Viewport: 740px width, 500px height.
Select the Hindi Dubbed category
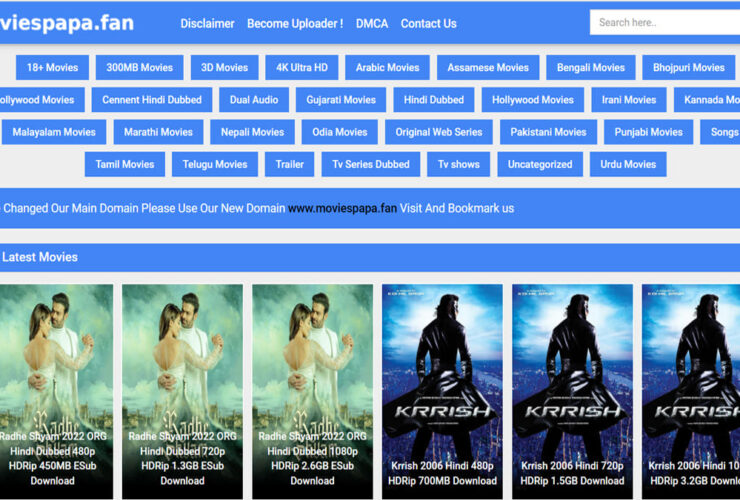point(434,100)
